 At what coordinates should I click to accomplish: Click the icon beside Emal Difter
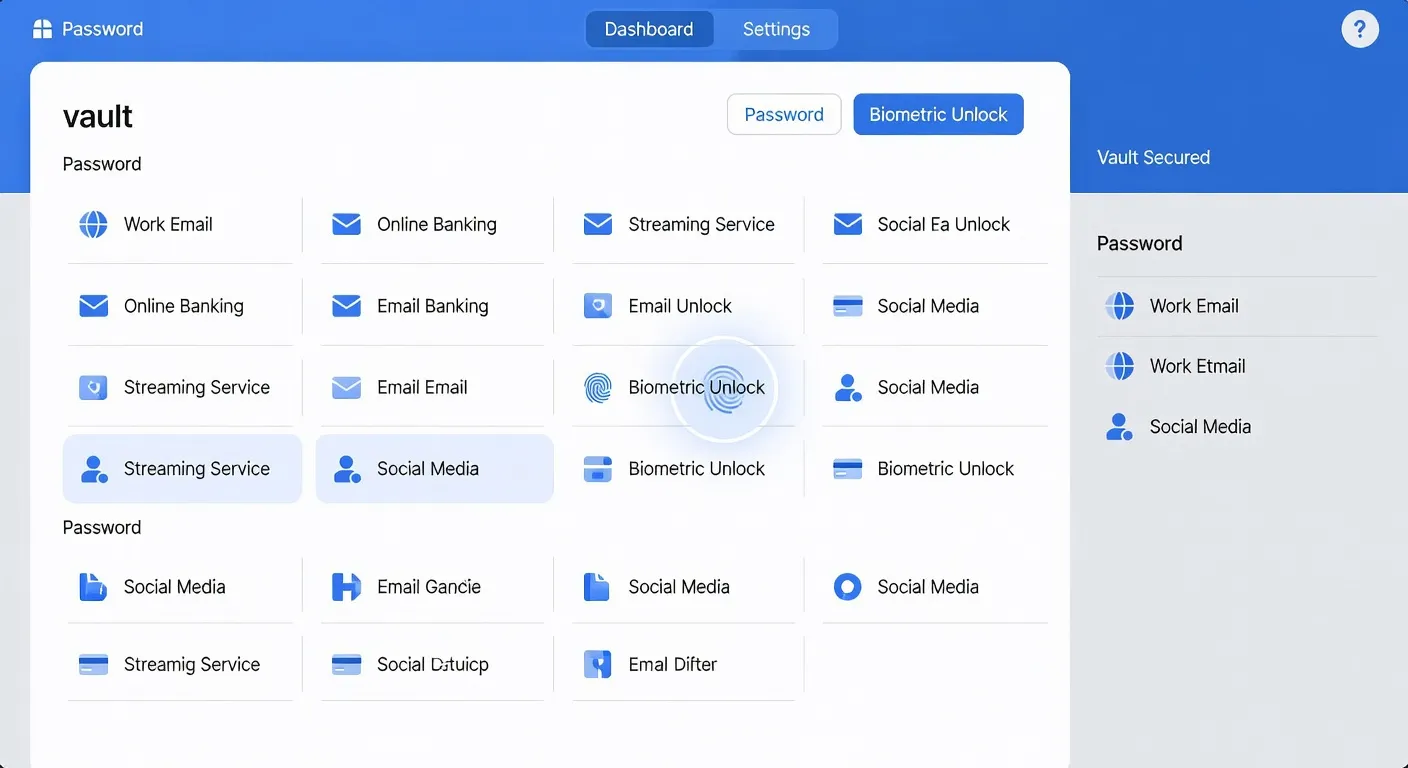pyautogui.click(x=597, y=664)
